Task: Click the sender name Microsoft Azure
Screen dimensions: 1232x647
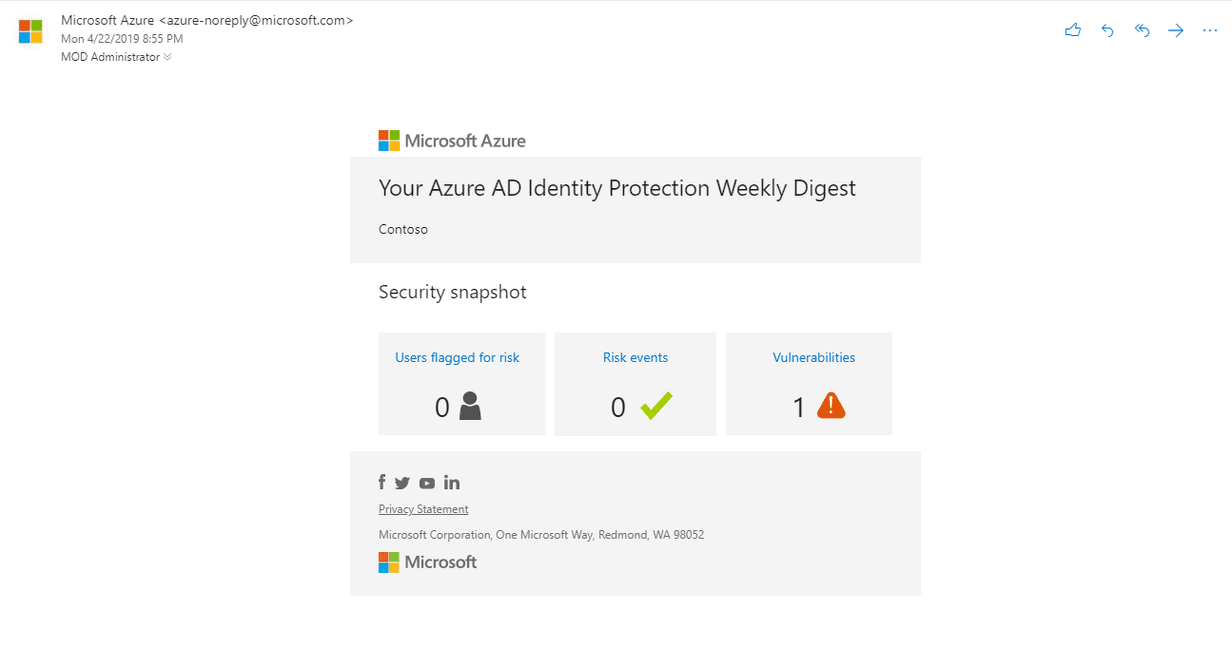Action: (107, 20)
